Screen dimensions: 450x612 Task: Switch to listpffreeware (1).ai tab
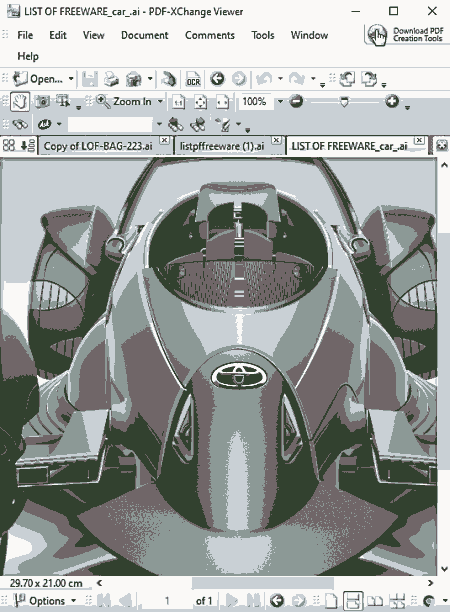pos(222,146)
